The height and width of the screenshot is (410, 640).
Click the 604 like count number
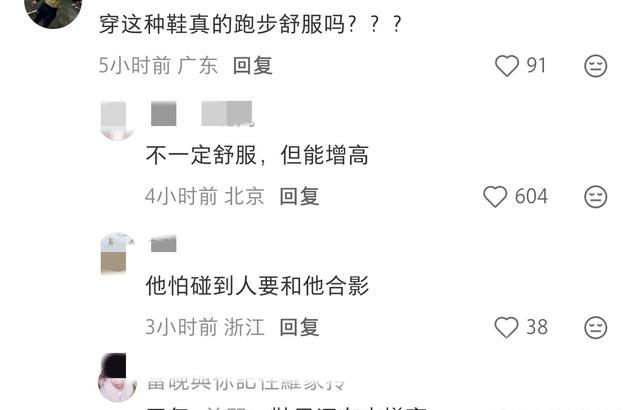pyautogui.click(x=531, y=197)
